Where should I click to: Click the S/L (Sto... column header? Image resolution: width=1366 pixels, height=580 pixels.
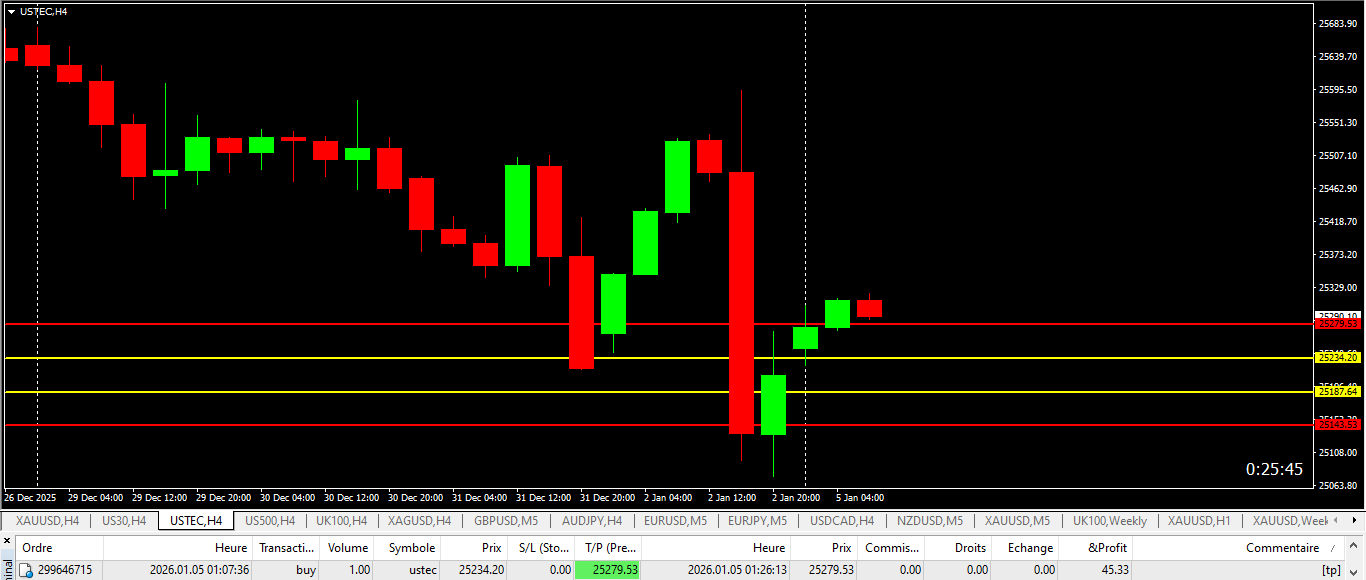540,547
